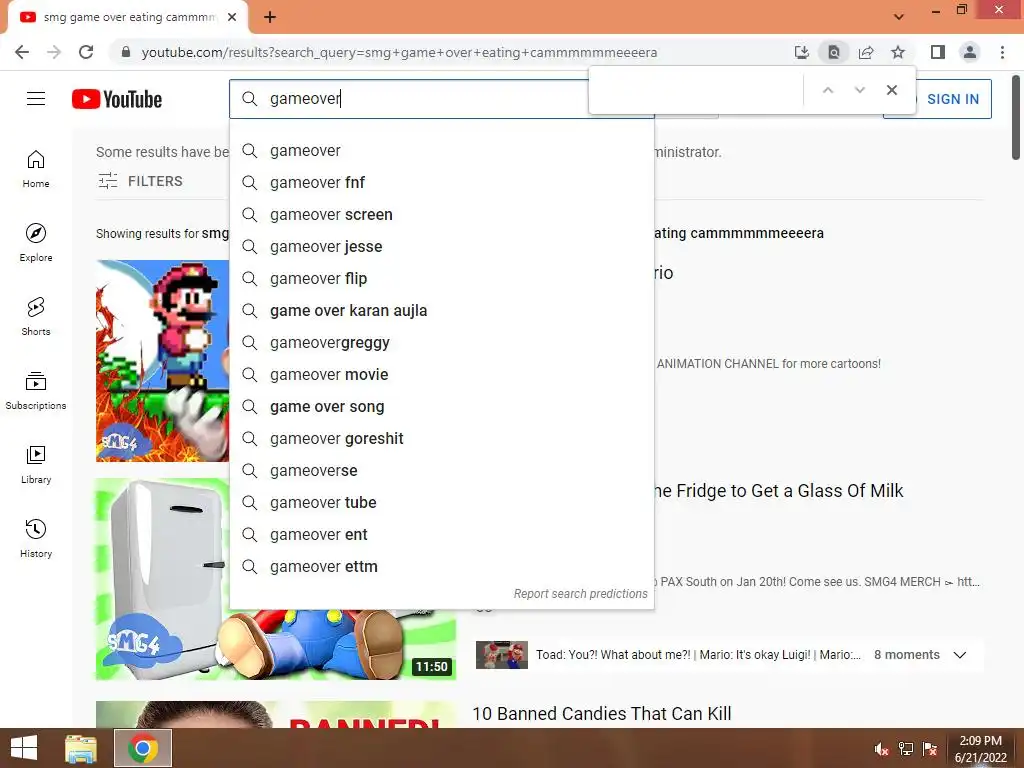Open History in the sidebar
1024x768 pixels.
36,538
